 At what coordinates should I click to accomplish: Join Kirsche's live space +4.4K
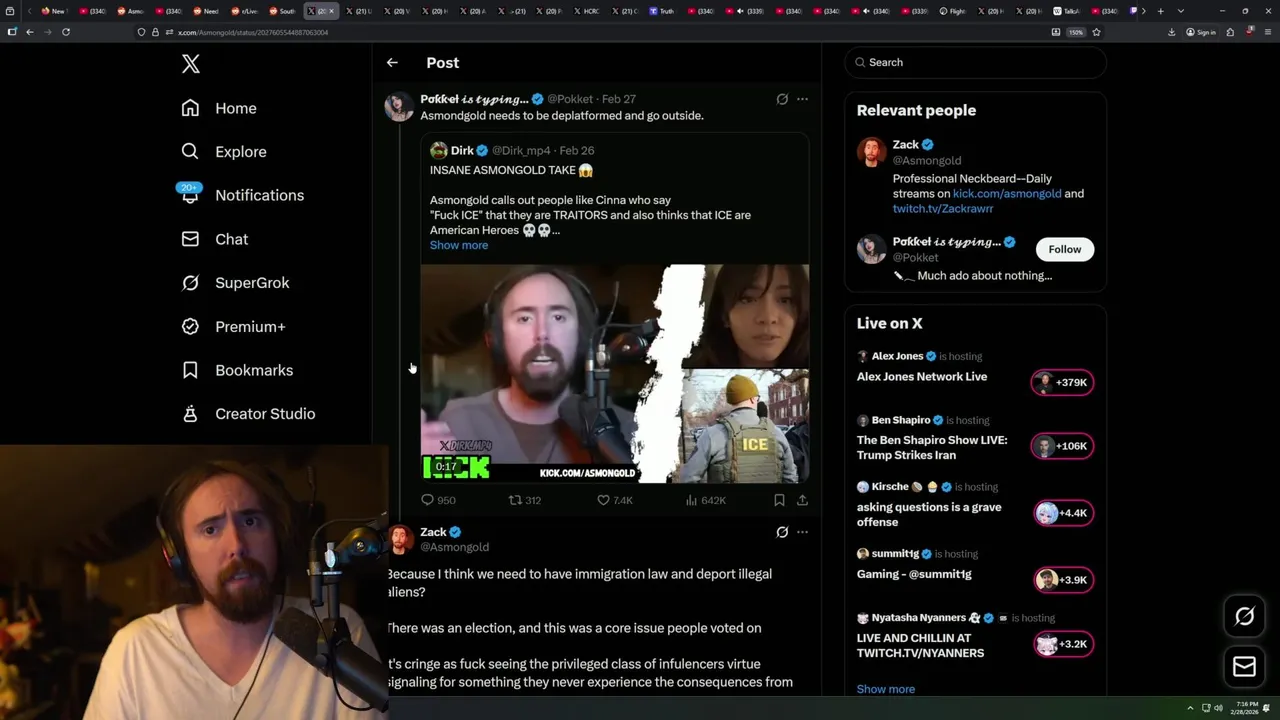pyautogui.click(x=1062, y=513)
